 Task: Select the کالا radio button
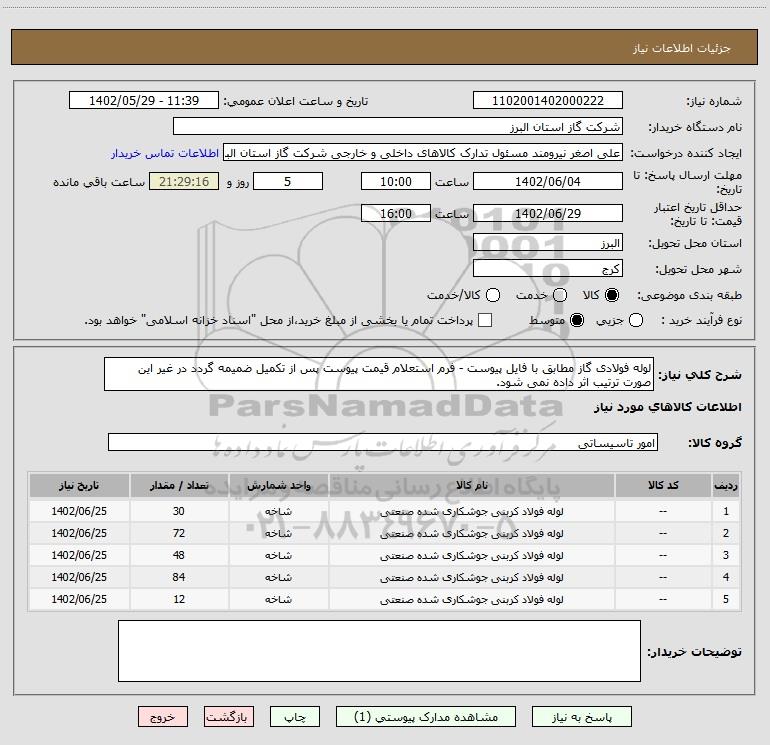(612, 295)
